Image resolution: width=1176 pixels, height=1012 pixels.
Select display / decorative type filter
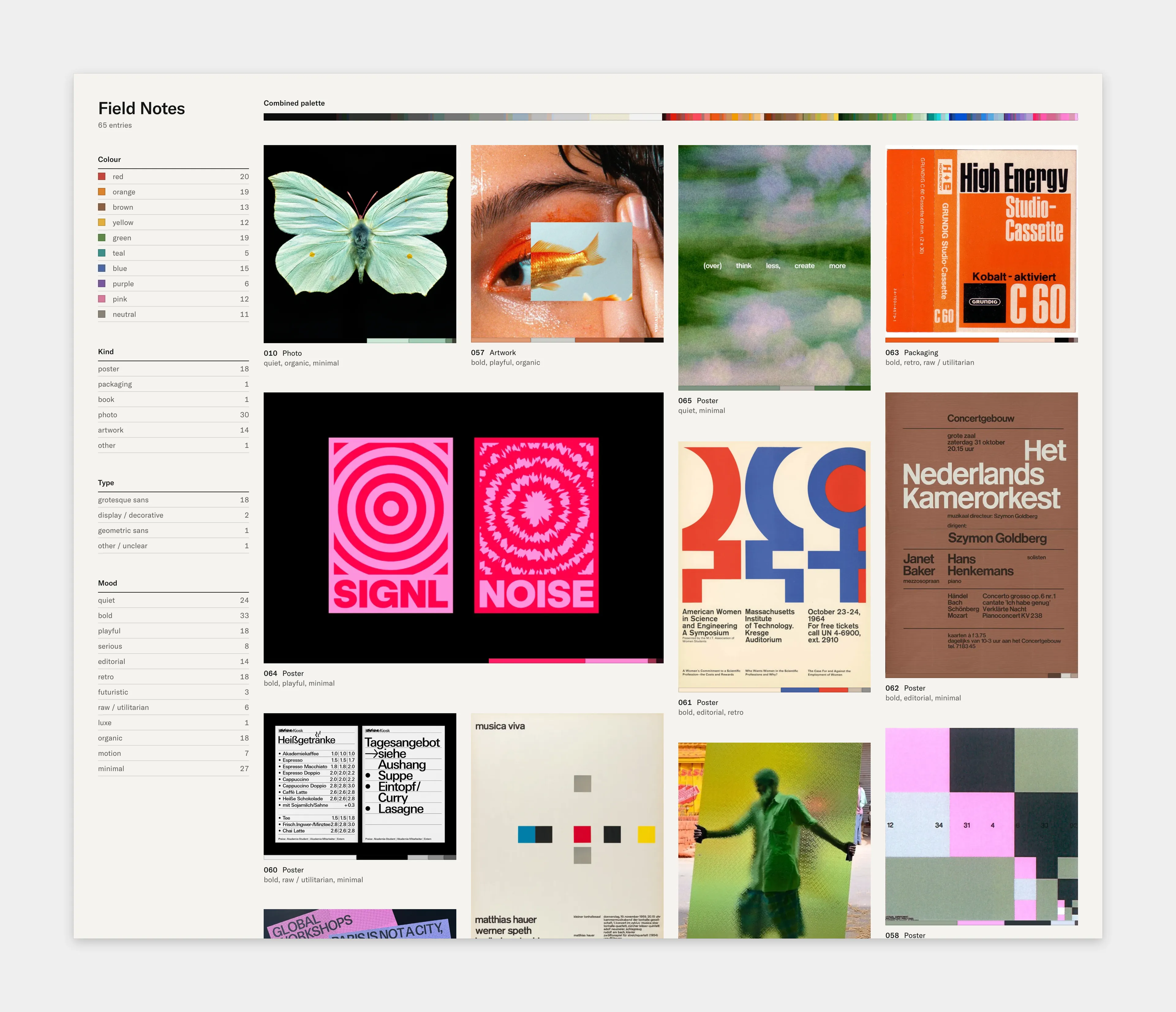pos(173,515)
